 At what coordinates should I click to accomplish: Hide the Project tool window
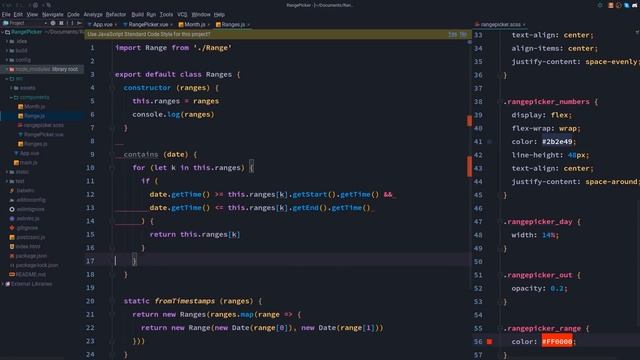click(x=79, y=23)
